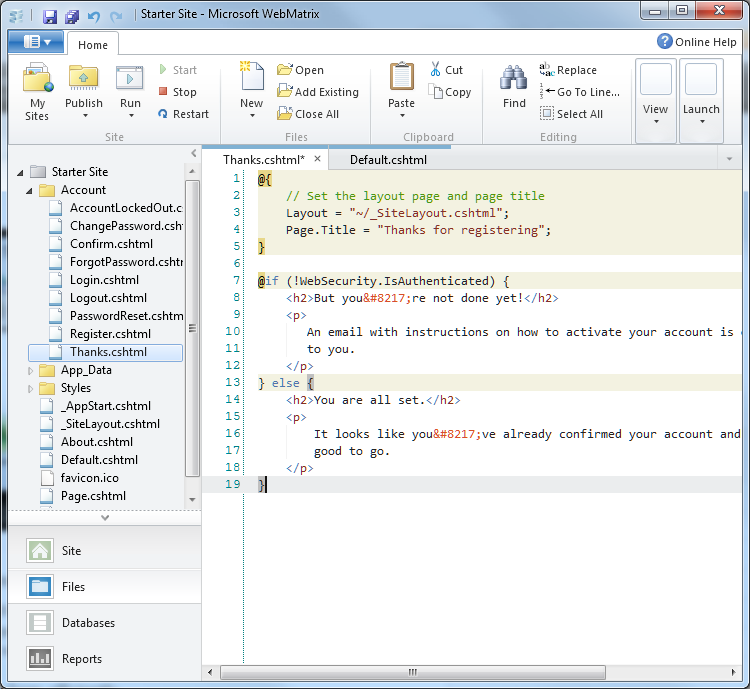Select Confirm.cshtml in Account folder

(111, 244)
